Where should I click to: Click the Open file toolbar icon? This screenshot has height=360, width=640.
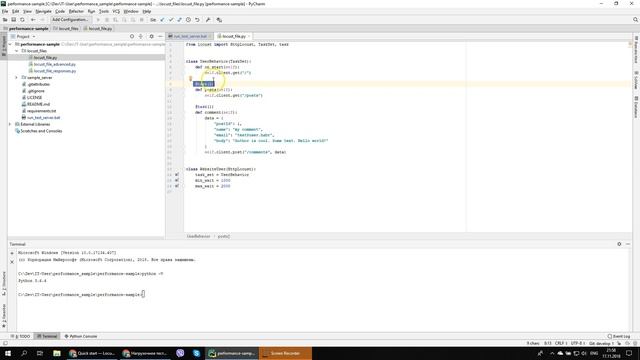pyautogui.click(x=5, y=20)
